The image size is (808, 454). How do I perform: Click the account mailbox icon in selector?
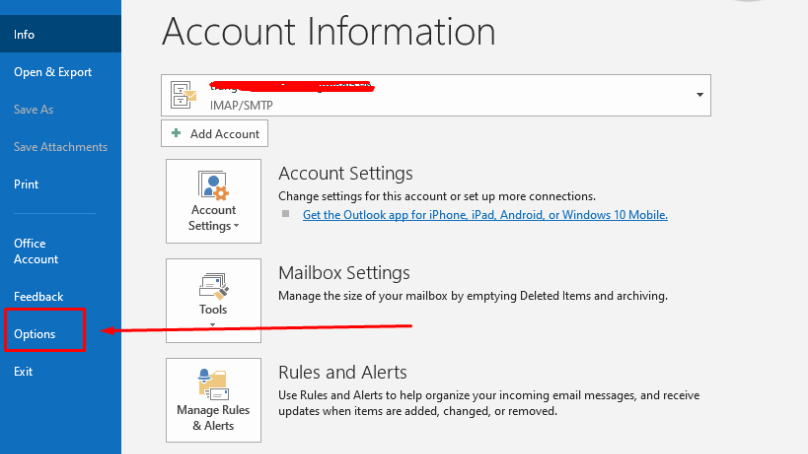click(x=183, y=95)
